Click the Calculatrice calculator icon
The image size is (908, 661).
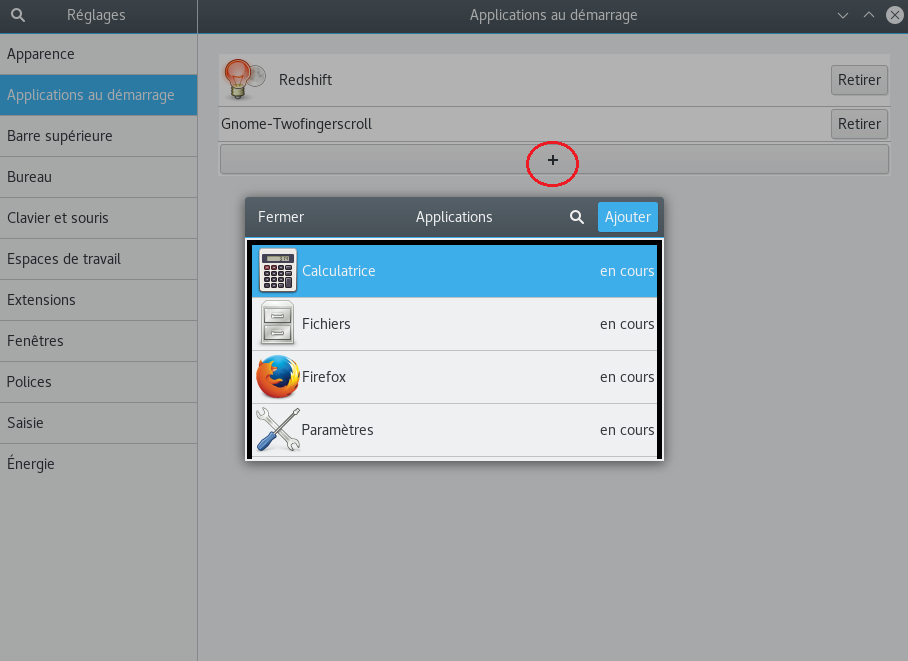278,271
